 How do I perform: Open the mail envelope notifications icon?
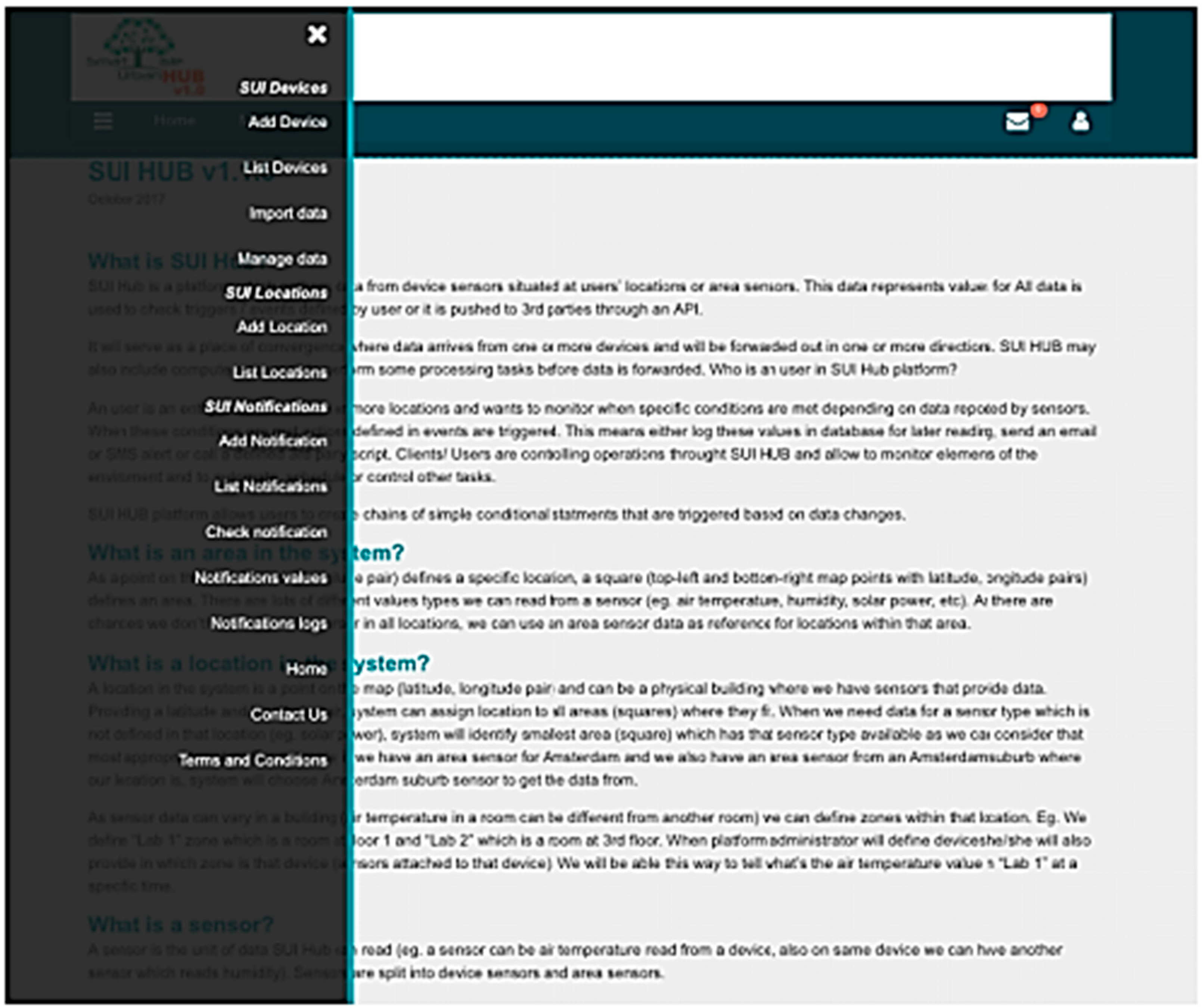tap(1018, 121)
